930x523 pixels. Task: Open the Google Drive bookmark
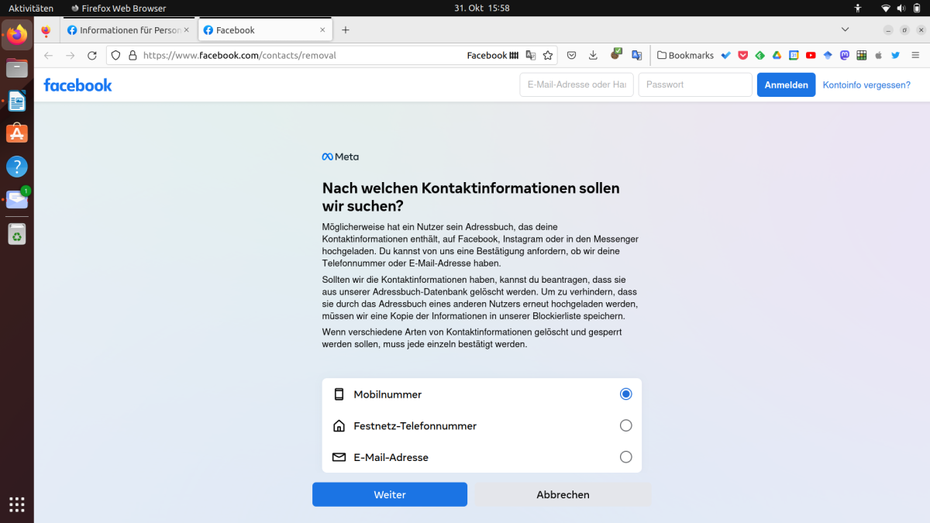[x=776, y=55]
